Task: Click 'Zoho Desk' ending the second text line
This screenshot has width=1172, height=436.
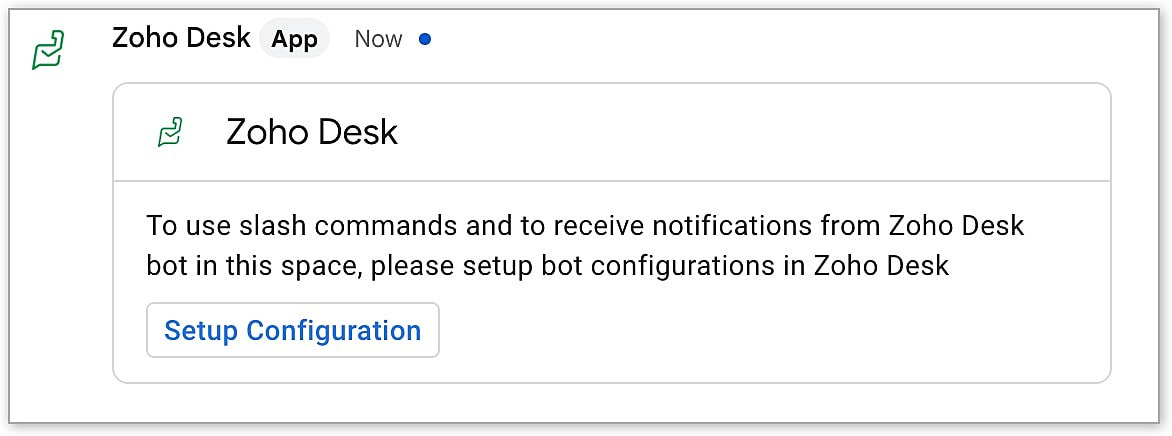Action: pyautogui.click(x=881, y=266)
